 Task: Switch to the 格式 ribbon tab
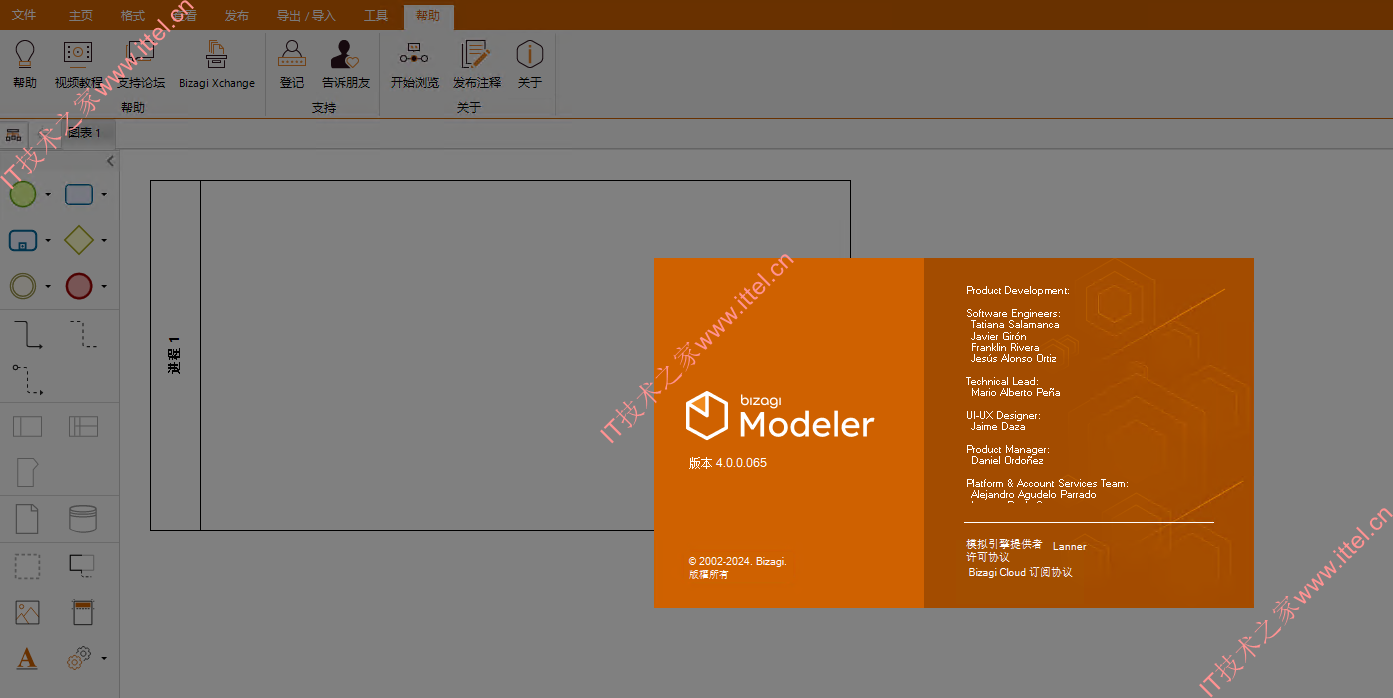(133, 15)
